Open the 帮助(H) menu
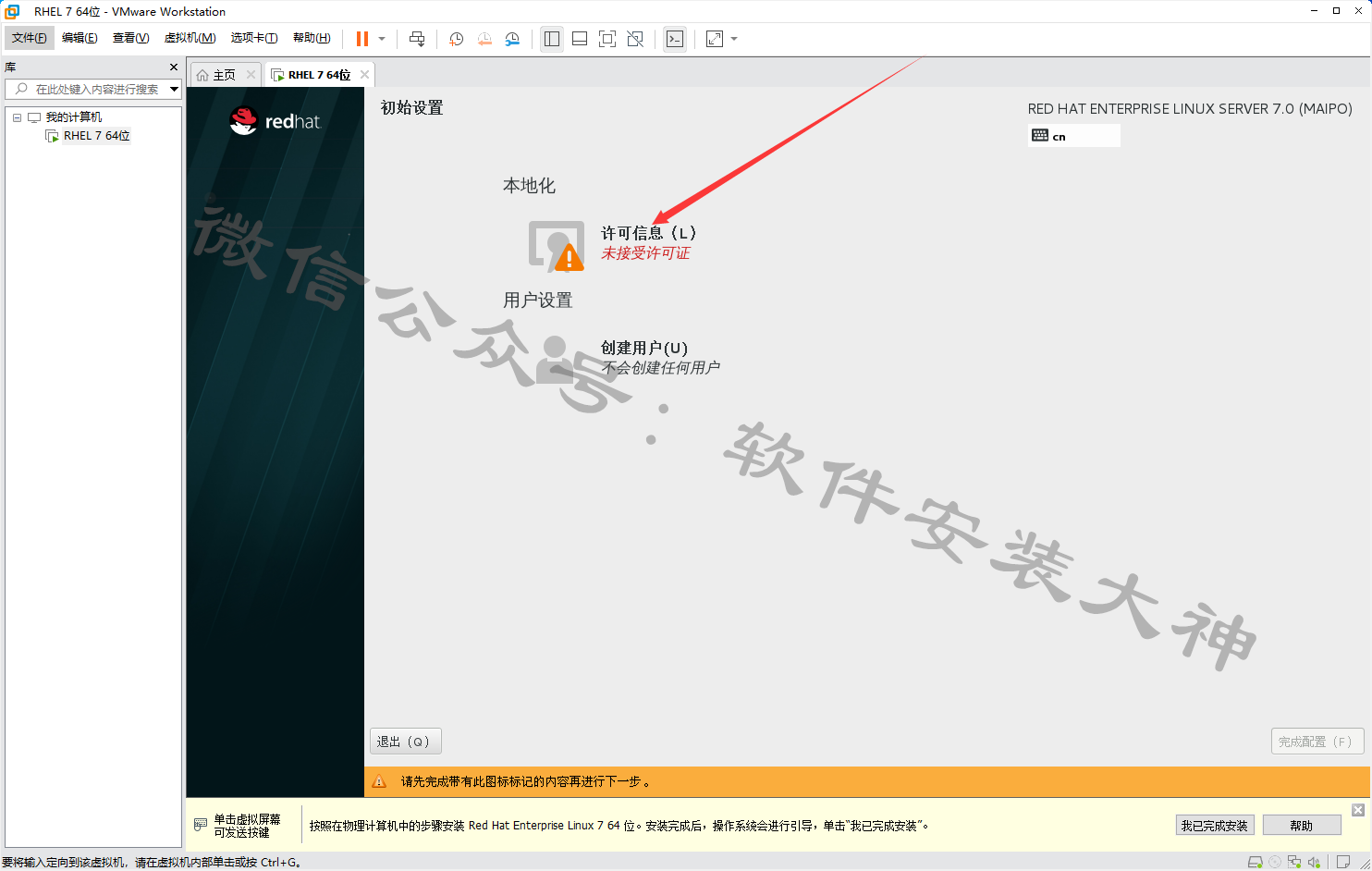 [312, 38]
